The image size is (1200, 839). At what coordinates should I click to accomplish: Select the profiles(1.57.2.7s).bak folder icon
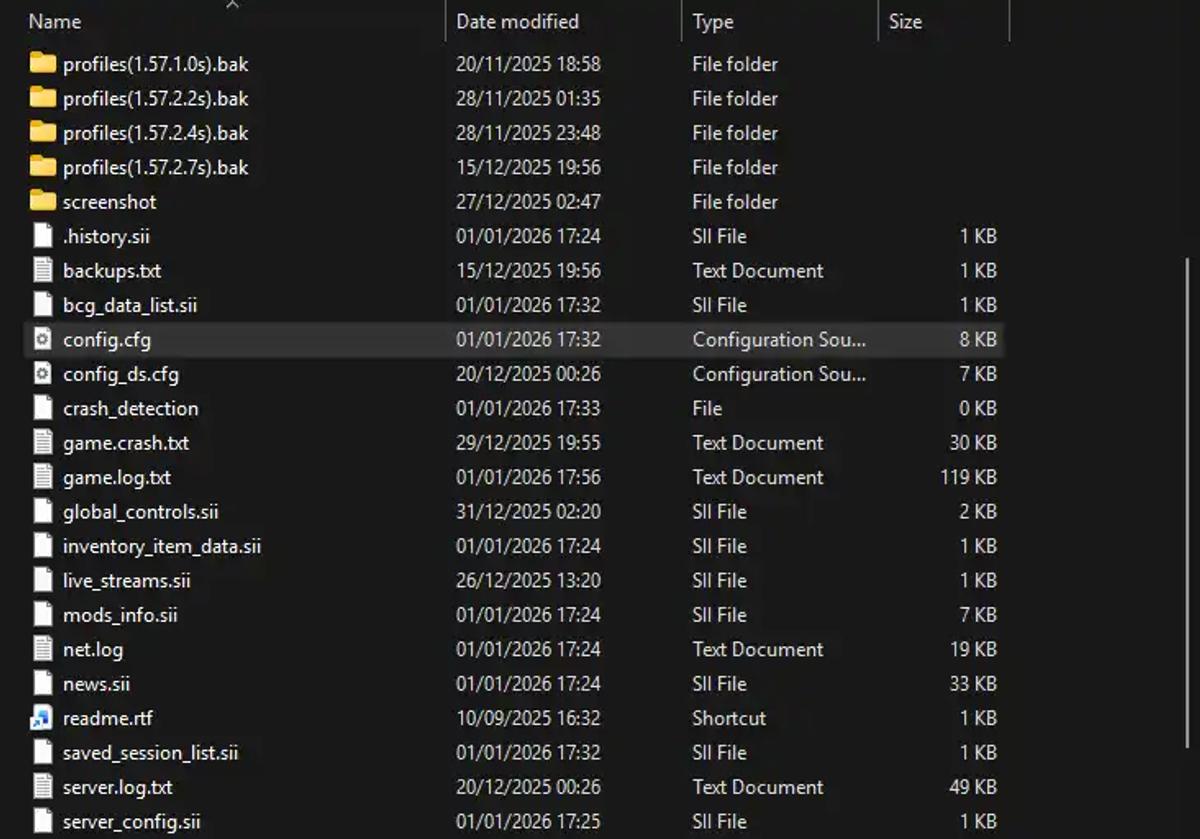coord(42,167)
